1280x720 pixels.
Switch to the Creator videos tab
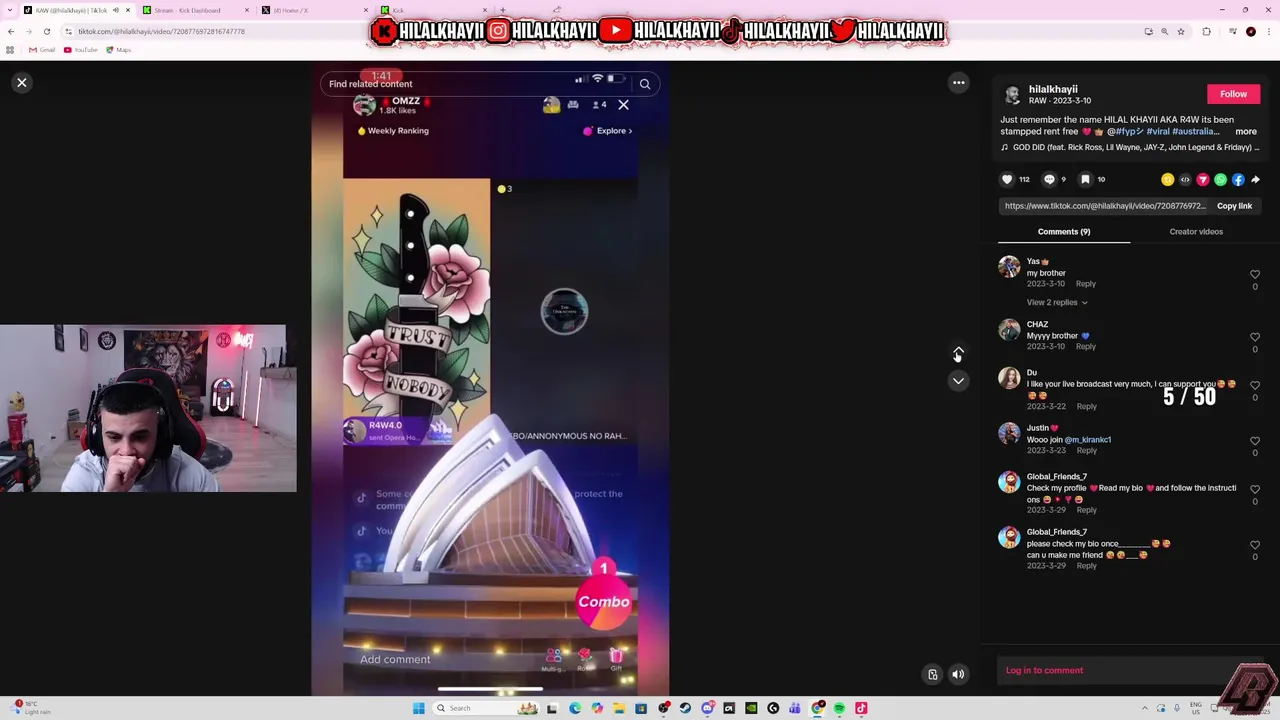(1196, 231)
